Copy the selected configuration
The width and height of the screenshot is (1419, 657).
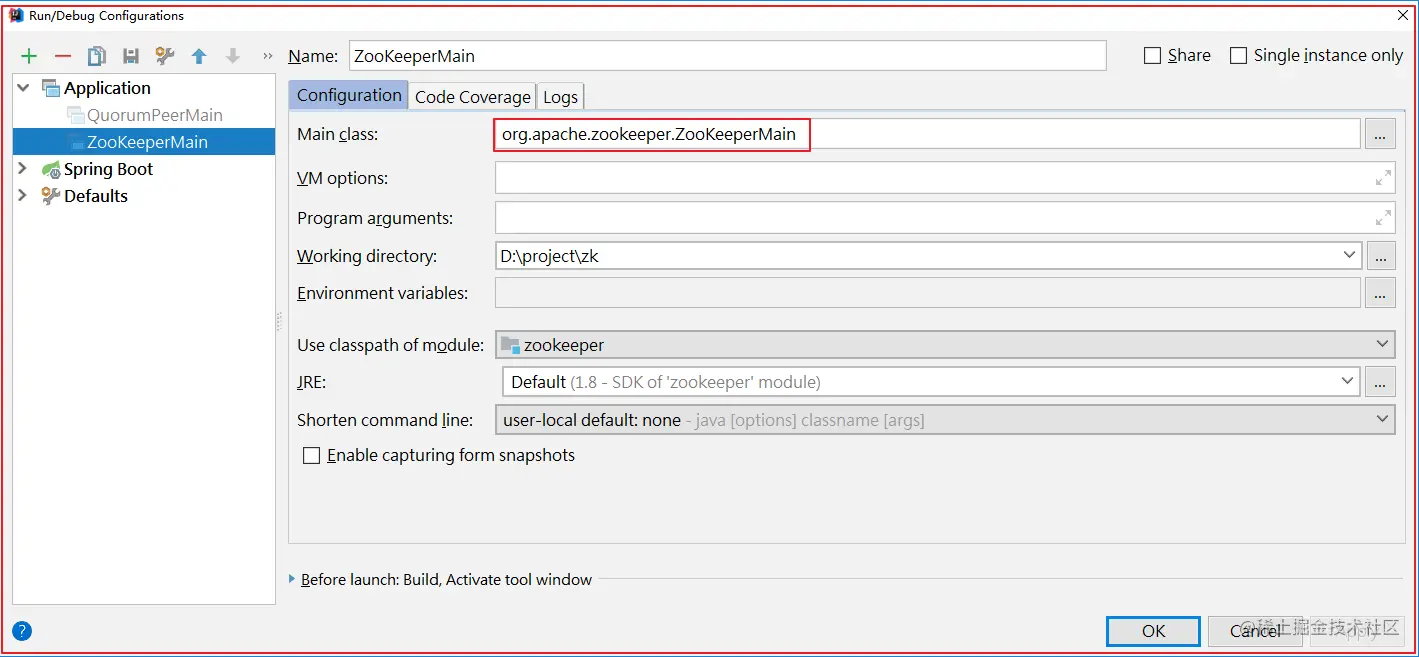(96, 56)
